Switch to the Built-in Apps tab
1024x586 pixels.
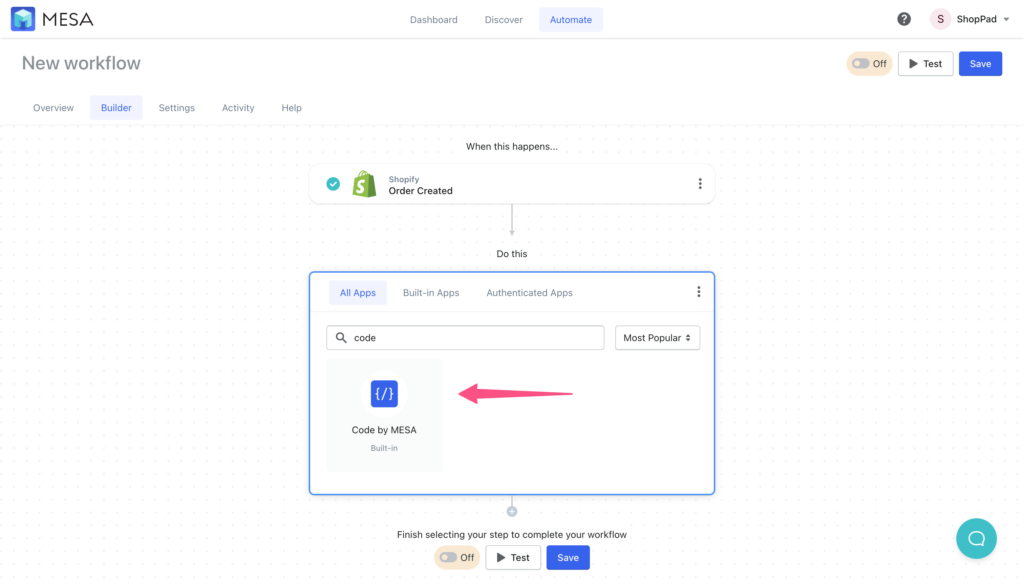point(430,292)
